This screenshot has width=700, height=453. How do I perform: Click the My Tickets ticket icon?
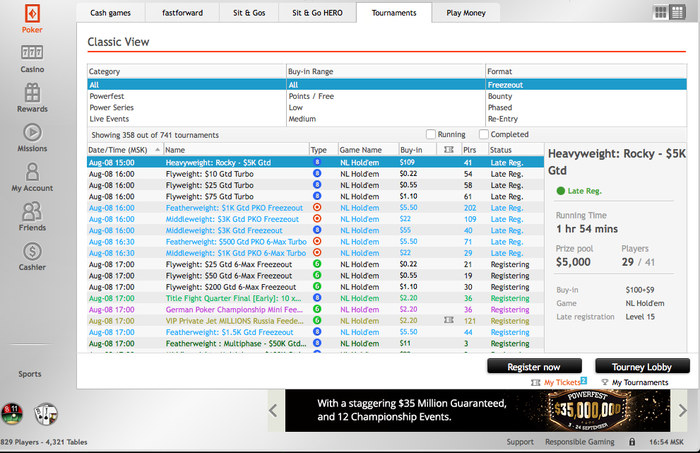point(535,382)
